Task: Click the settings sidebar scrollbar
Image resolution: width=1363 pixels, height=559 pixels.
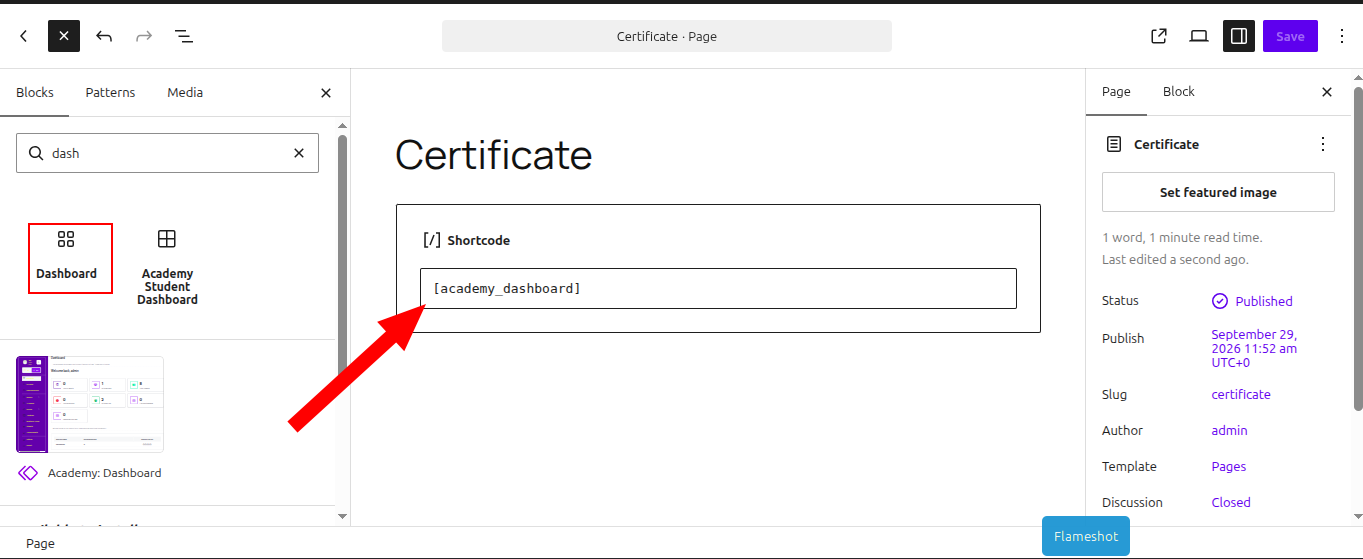Action: pyautogui.click(x=1357, y=250)
